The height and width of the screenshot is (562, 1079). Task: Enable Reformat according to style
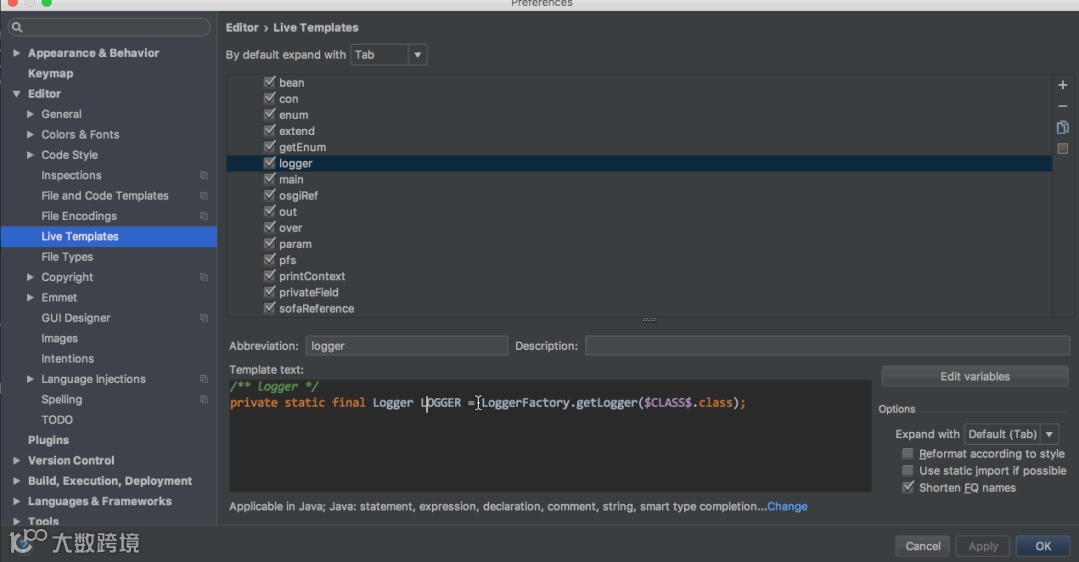point(908,454)
